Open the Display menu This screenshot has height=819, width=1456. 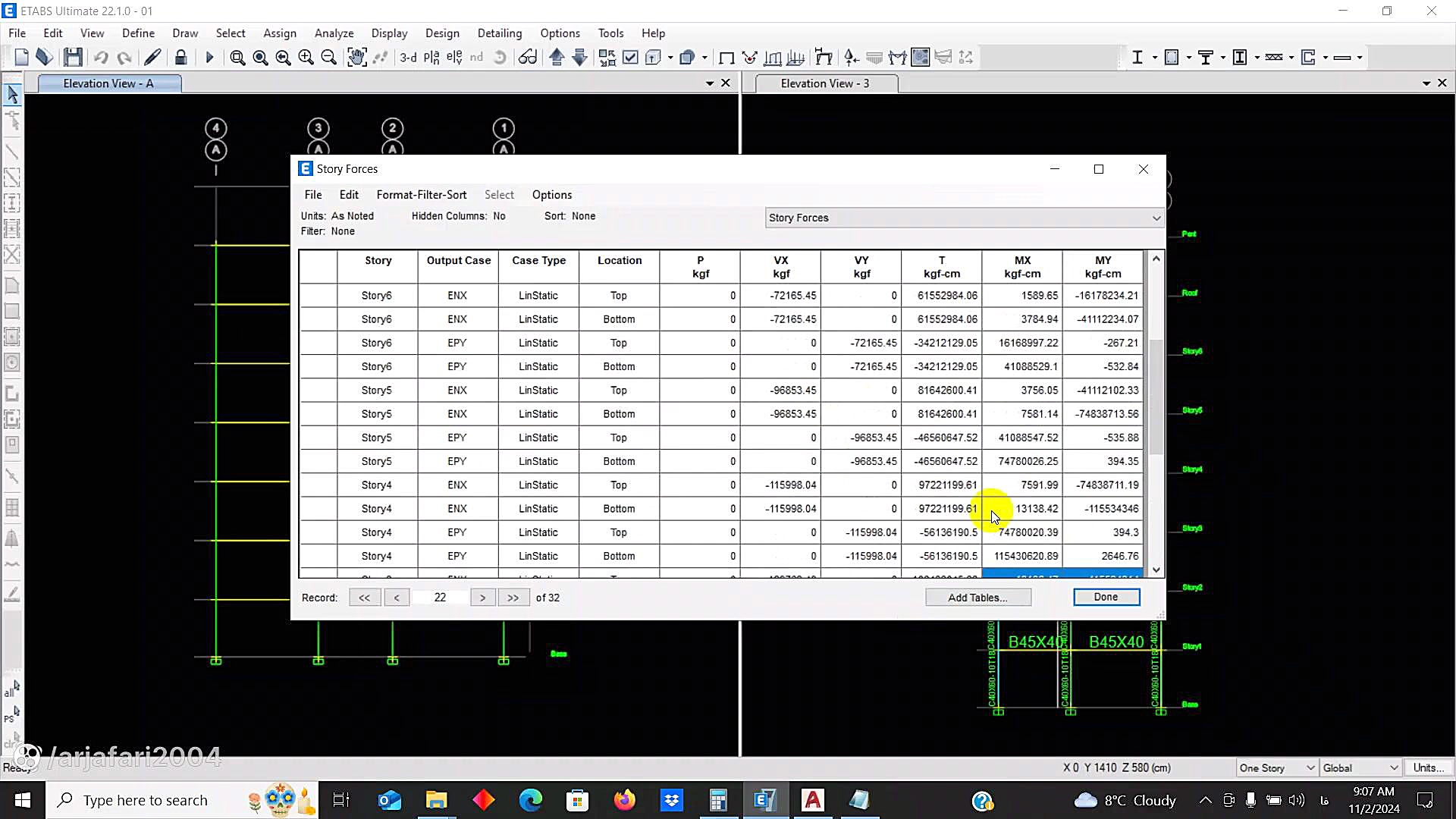click(x=389, y=33)
